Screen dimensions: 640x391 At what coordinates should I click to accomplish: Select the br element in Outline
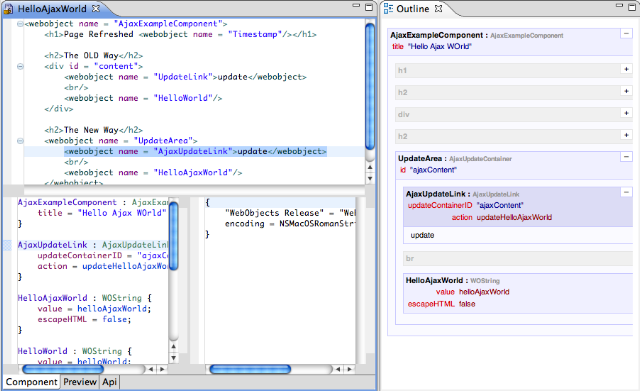[518, 258]
